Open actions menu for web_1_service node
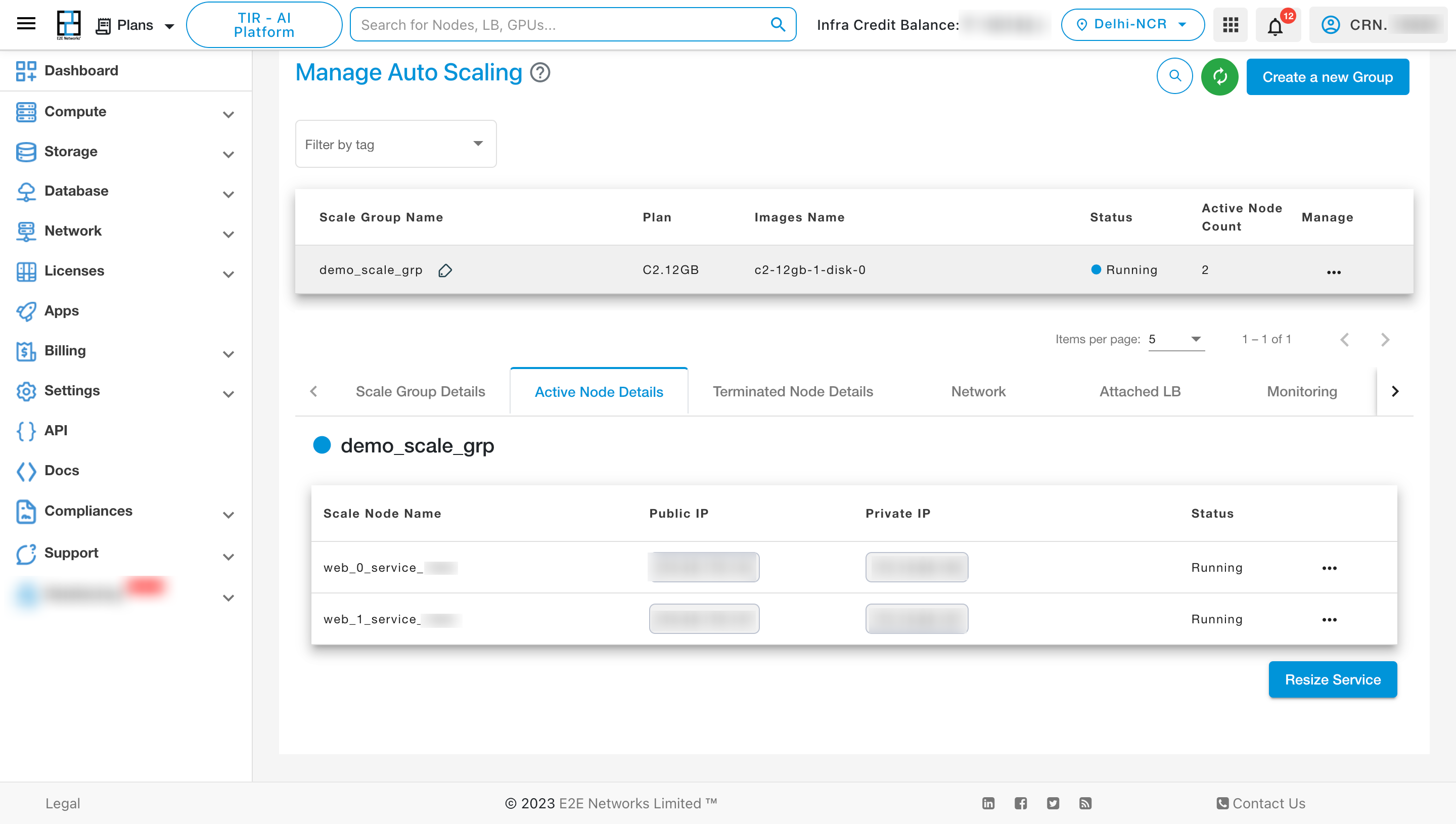This screenshot has height=824, width=1456. point(1329,620)
